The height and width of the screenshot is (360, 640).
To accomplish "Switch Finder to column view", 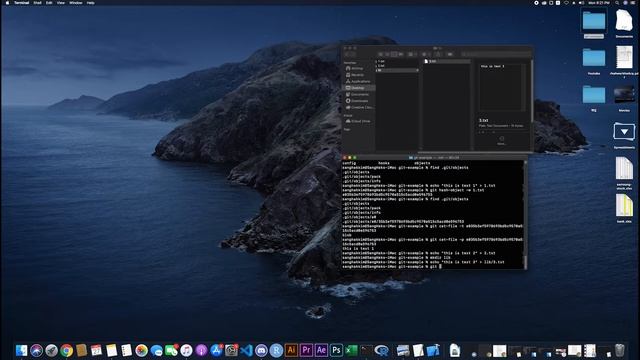I will tap(394, 54).
